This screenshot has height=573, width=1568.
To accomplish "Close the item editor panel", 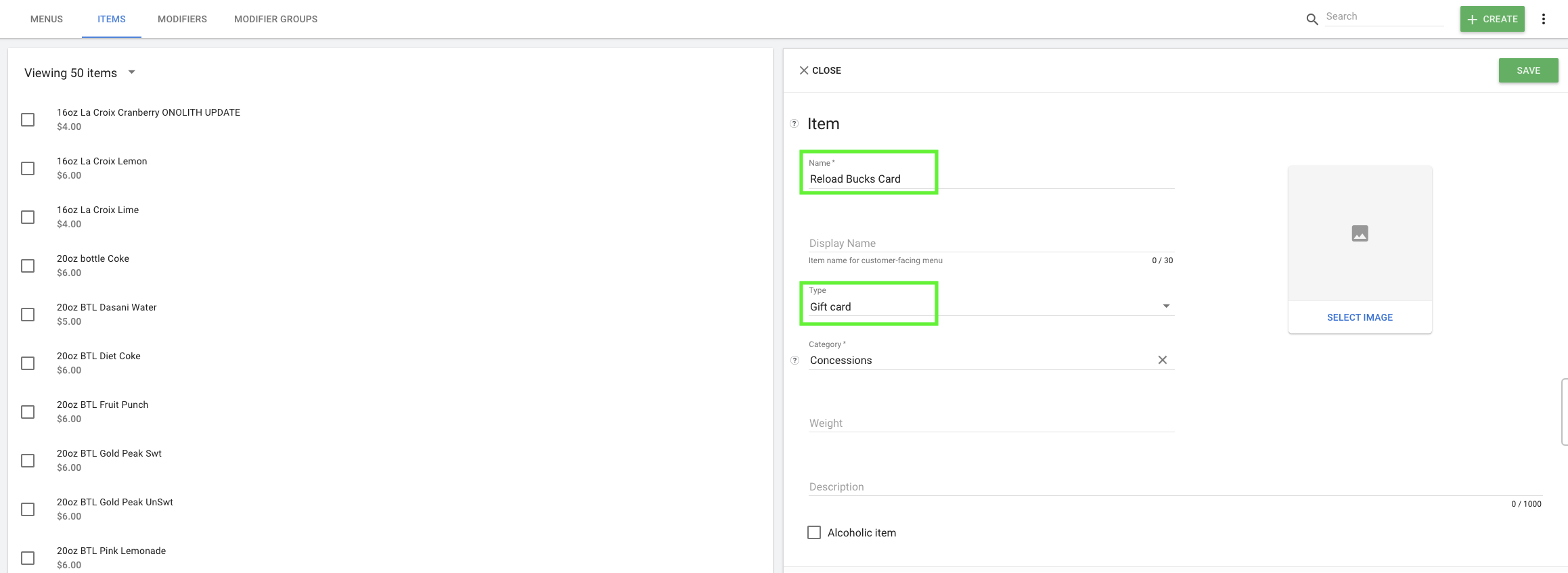I will 820,70.
